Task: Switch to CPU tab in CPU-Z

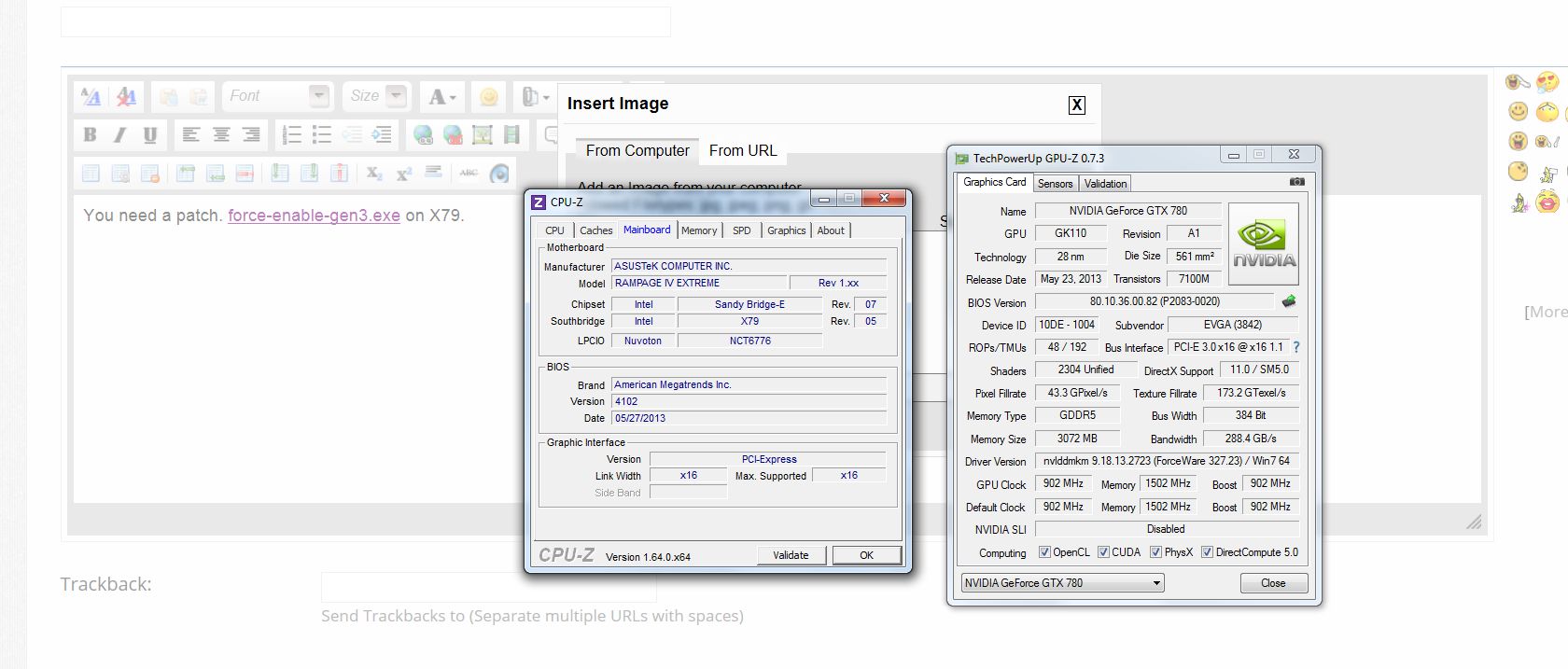Action: pyautogui.click(x=554, y=230)
